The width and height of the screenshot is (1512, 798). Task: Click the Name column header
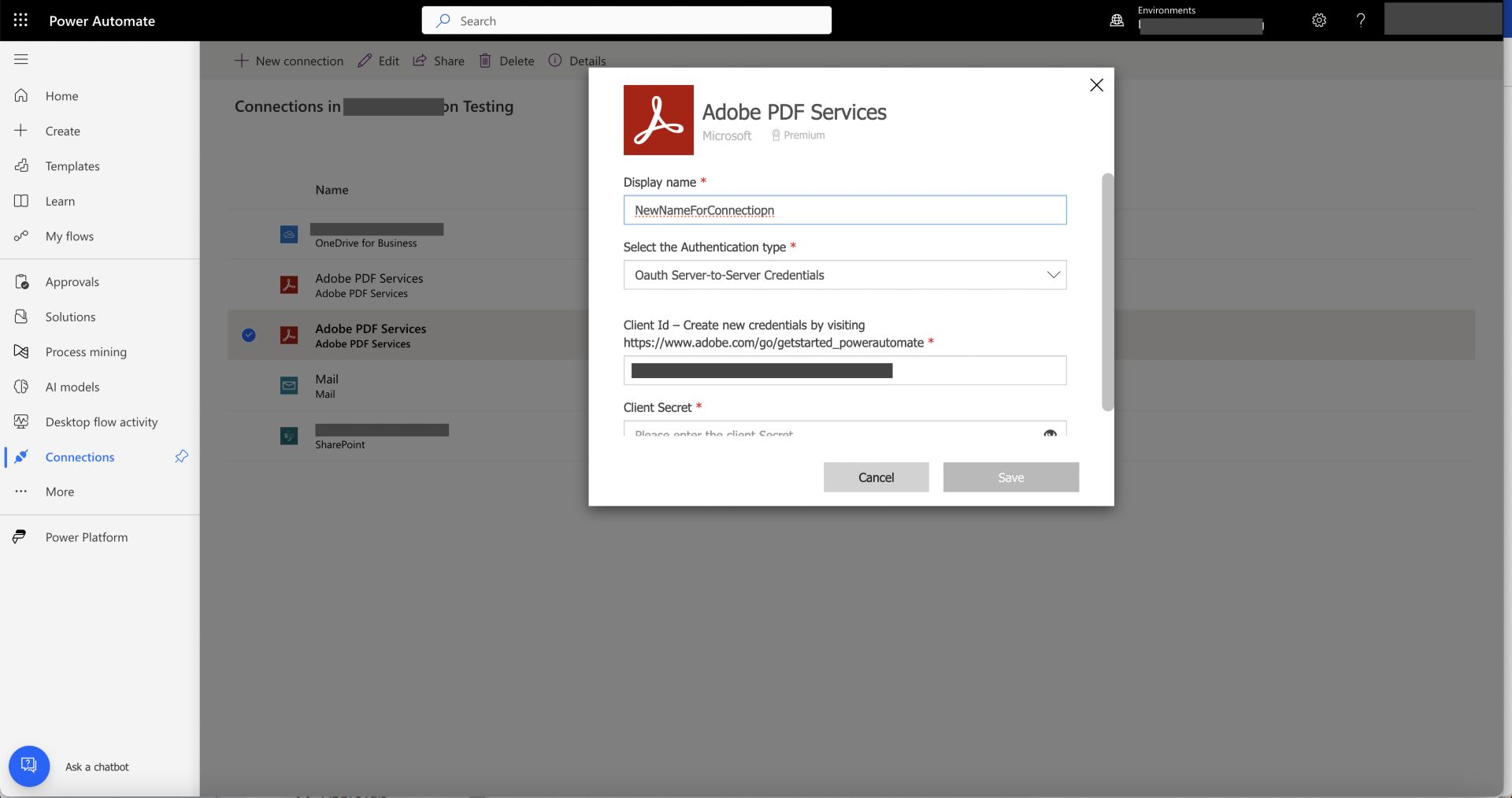click(332, 190)
